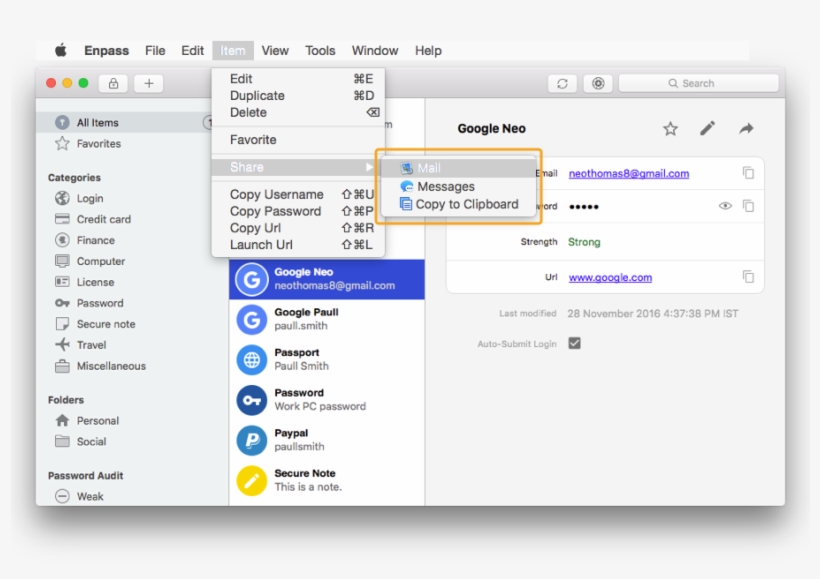Click the pencil icon to edit Google Neo
This screenshot has height=579, width=820.
pyautogui.click(x=707, y=128)
